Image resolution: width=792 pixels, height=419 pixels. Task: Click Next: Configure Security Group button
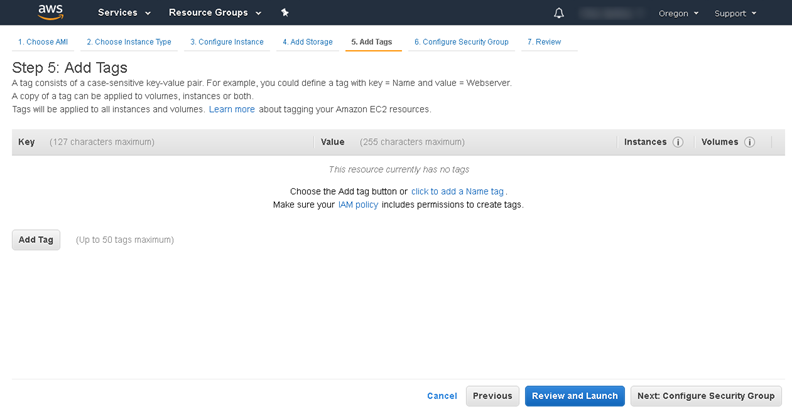pos(705,396)
